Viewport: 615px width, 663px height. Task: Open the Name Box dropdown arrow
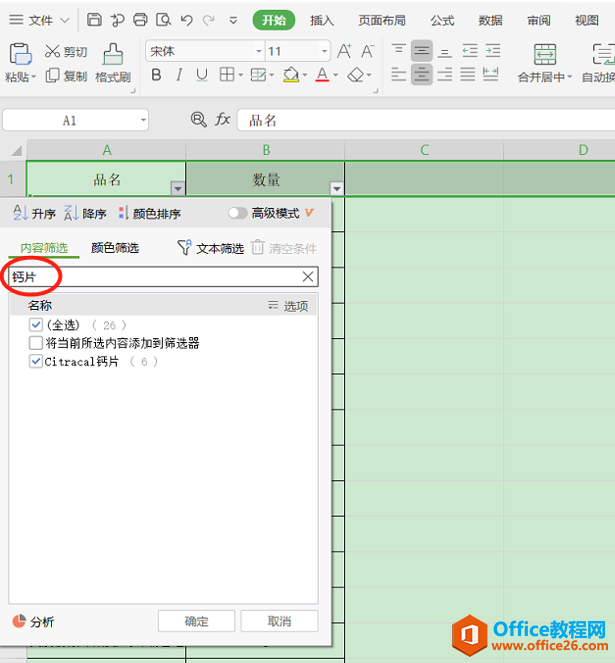tap(143, 120)
